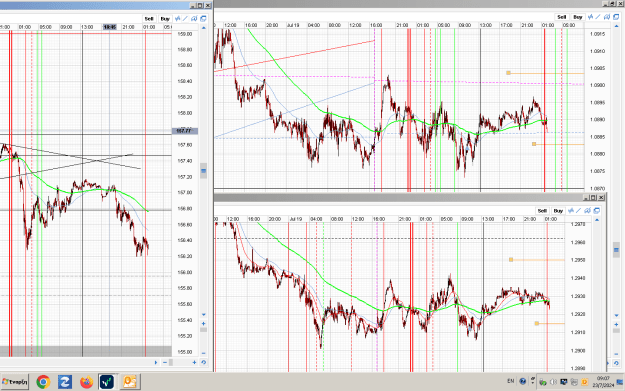625x391 pixels.
Task: Click down arrow on far-right scale strip
Action: pyautogui.click(x=616, y=316)
